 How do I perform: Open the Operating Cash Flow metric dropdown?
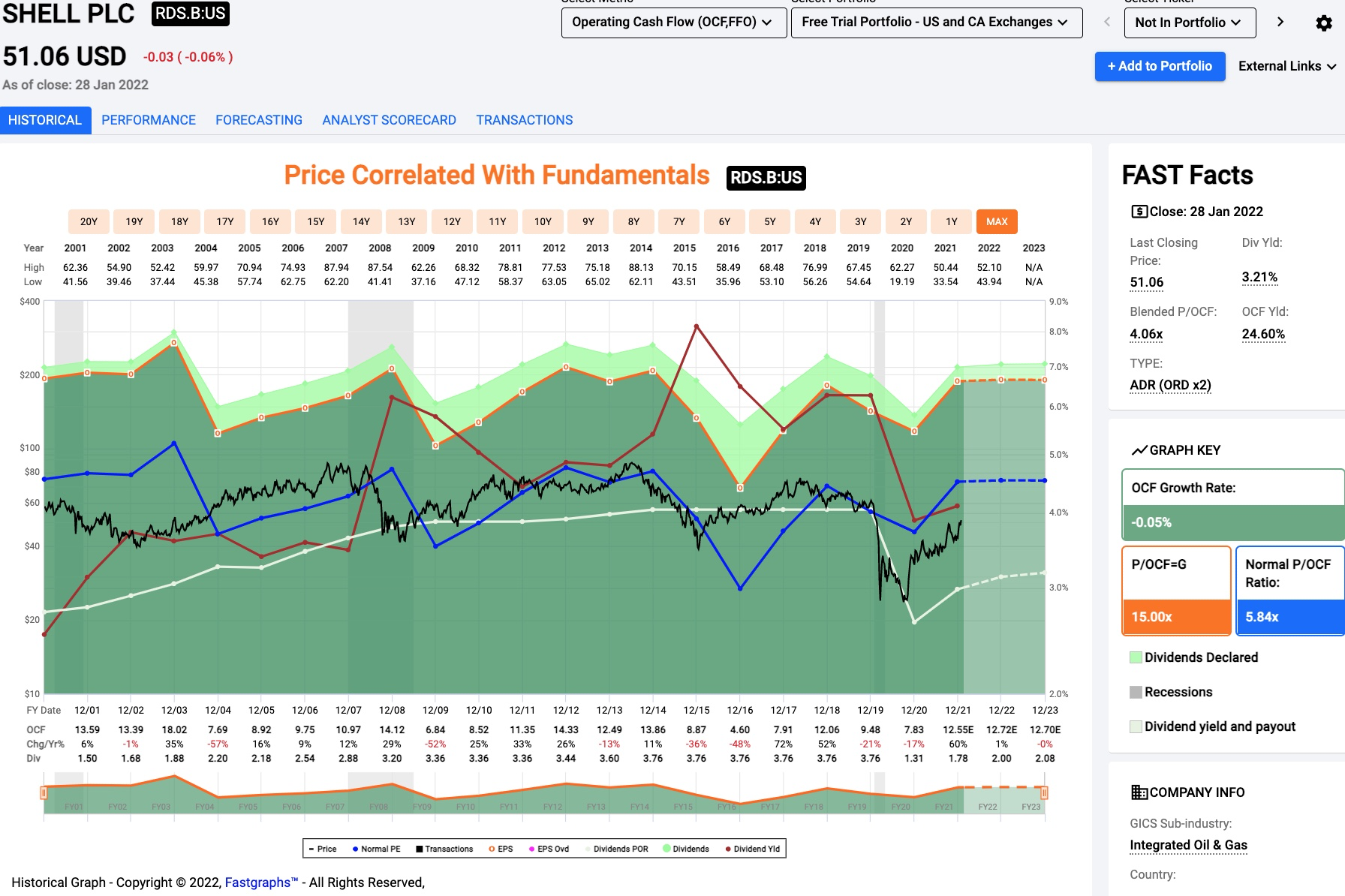point(673,23)
